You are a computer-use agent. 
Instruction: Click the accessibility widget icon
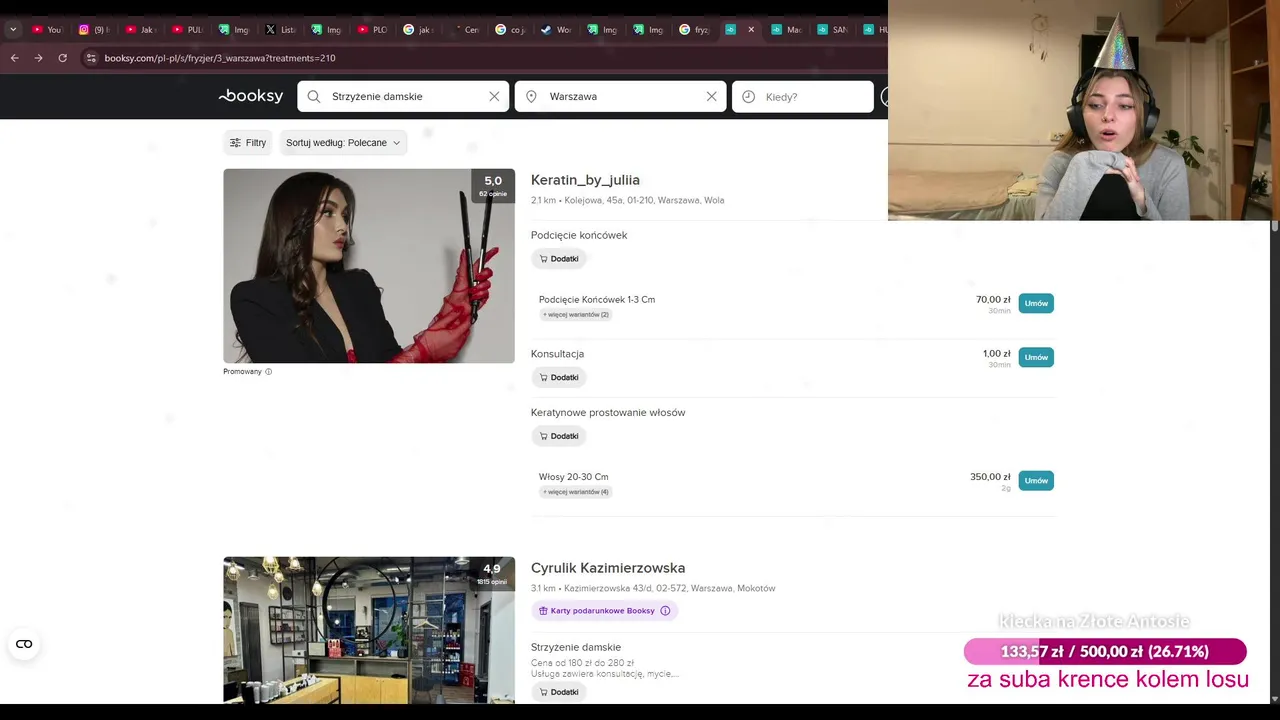click(x=24, y=644)
